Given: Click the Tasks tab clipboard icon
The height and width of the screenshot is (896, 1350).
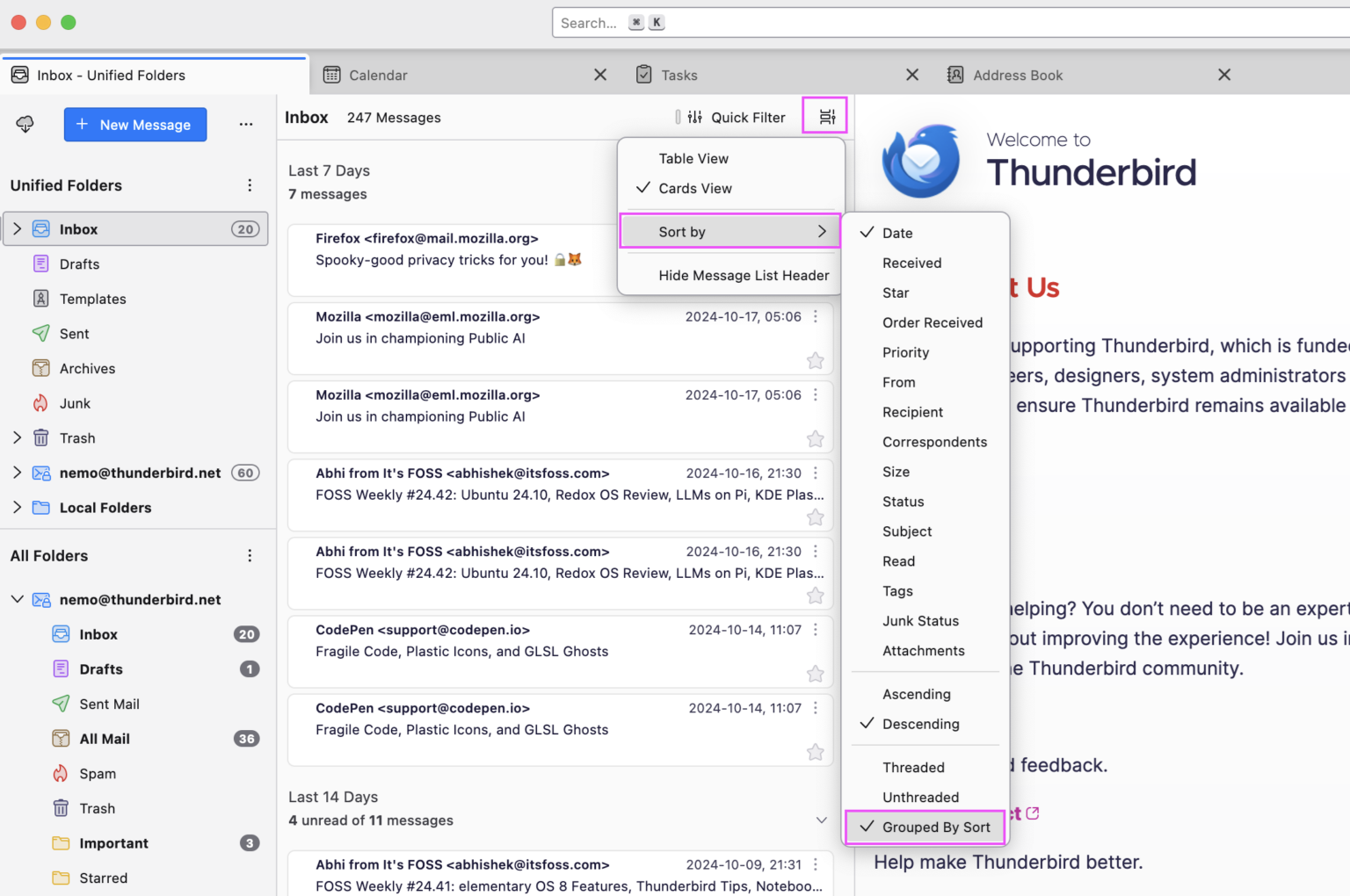Looking at the screenshot, I should [x=644, y=75].
